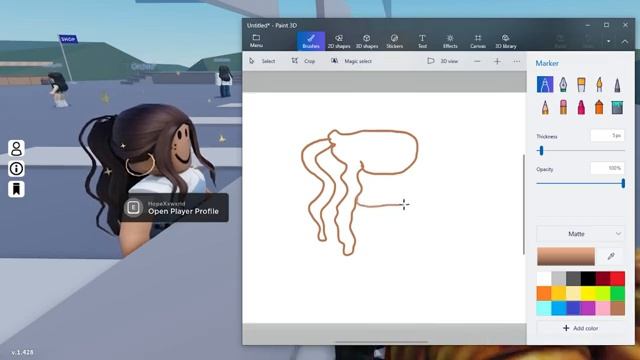
Task: Open the bookmark icon in Roblox sidebar
Action: [x=16, y=189]
